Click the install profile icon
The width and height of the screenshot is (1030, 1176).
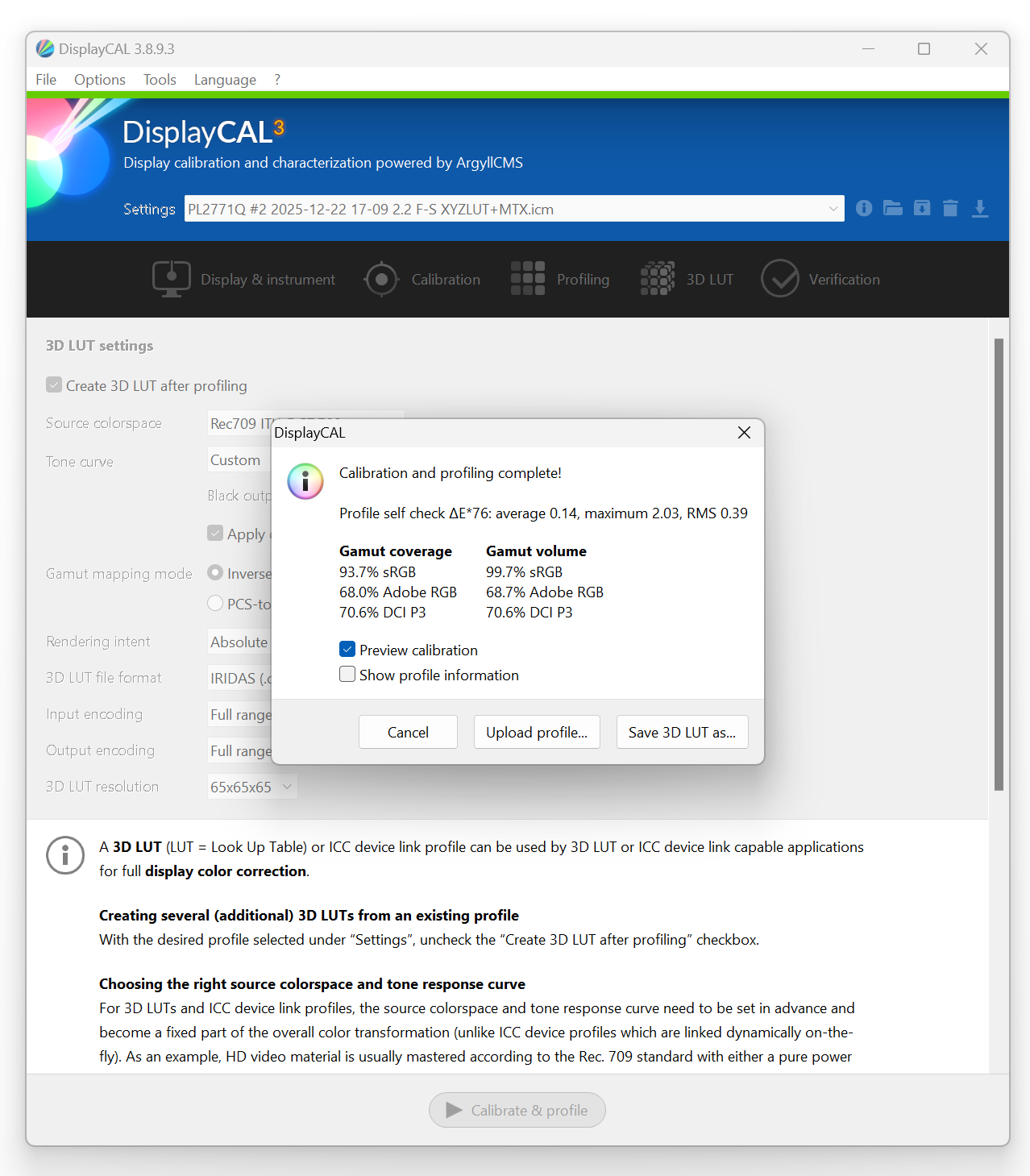click(x=922, y=209)
